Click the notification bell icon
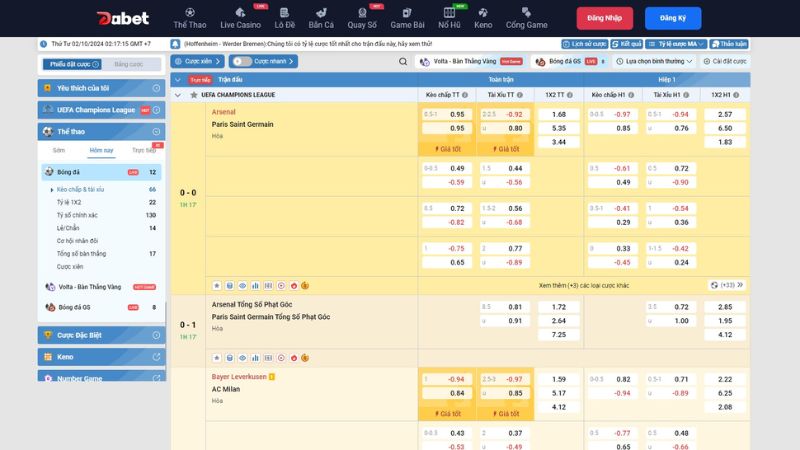Screen dimensions: 800x450 (x=176, y=45)
